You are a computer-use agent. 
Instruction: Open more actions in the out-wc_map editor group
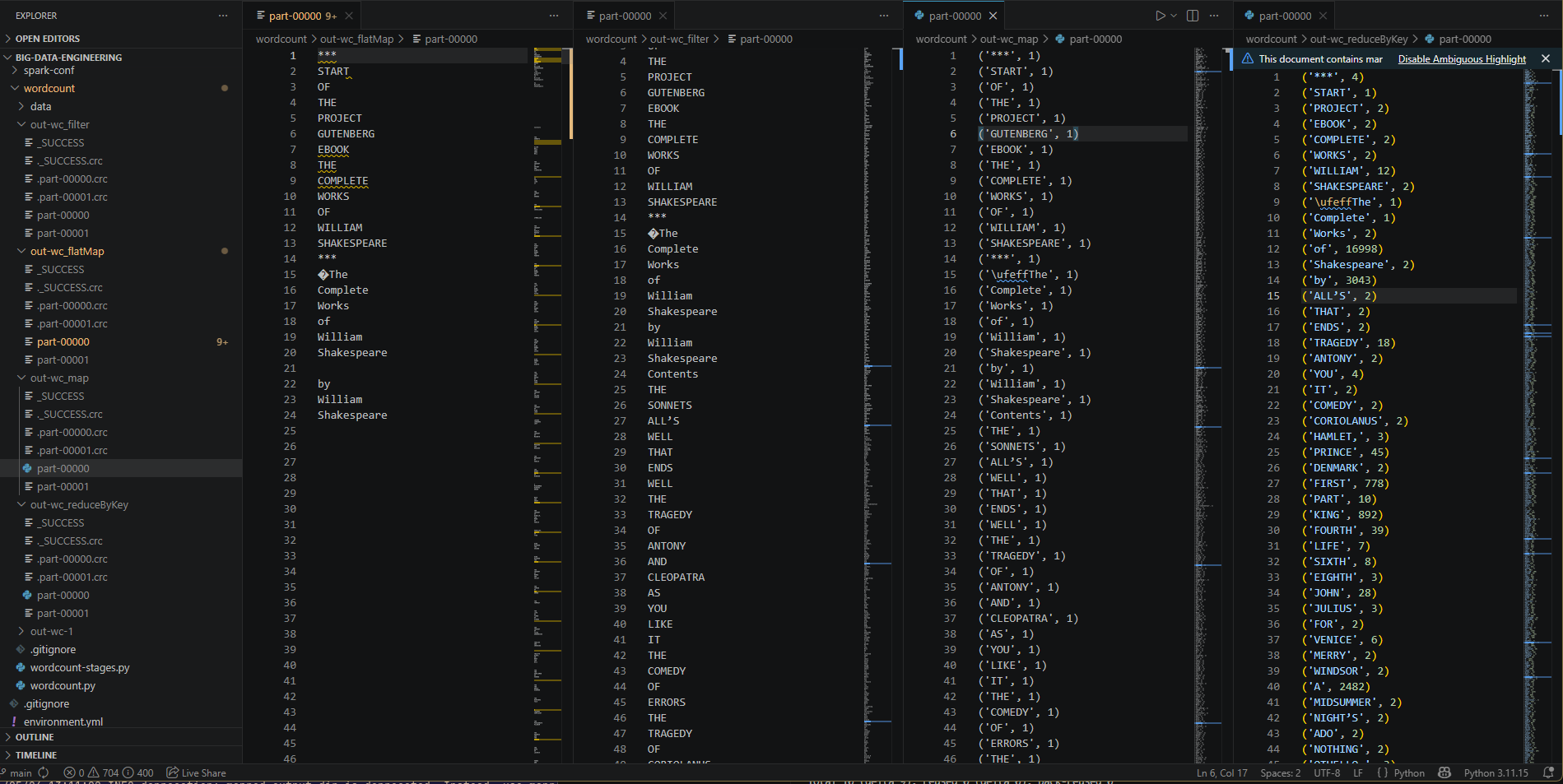(x=1214, y=16)
